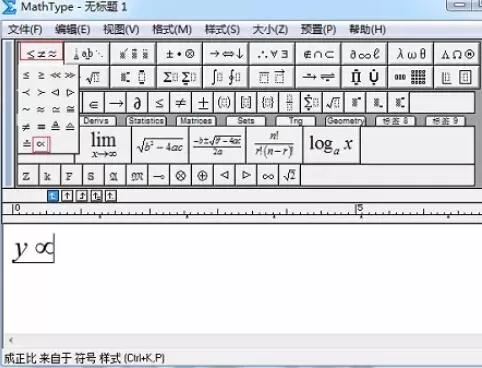Insert fraction template from the small bar

[289, 103]
